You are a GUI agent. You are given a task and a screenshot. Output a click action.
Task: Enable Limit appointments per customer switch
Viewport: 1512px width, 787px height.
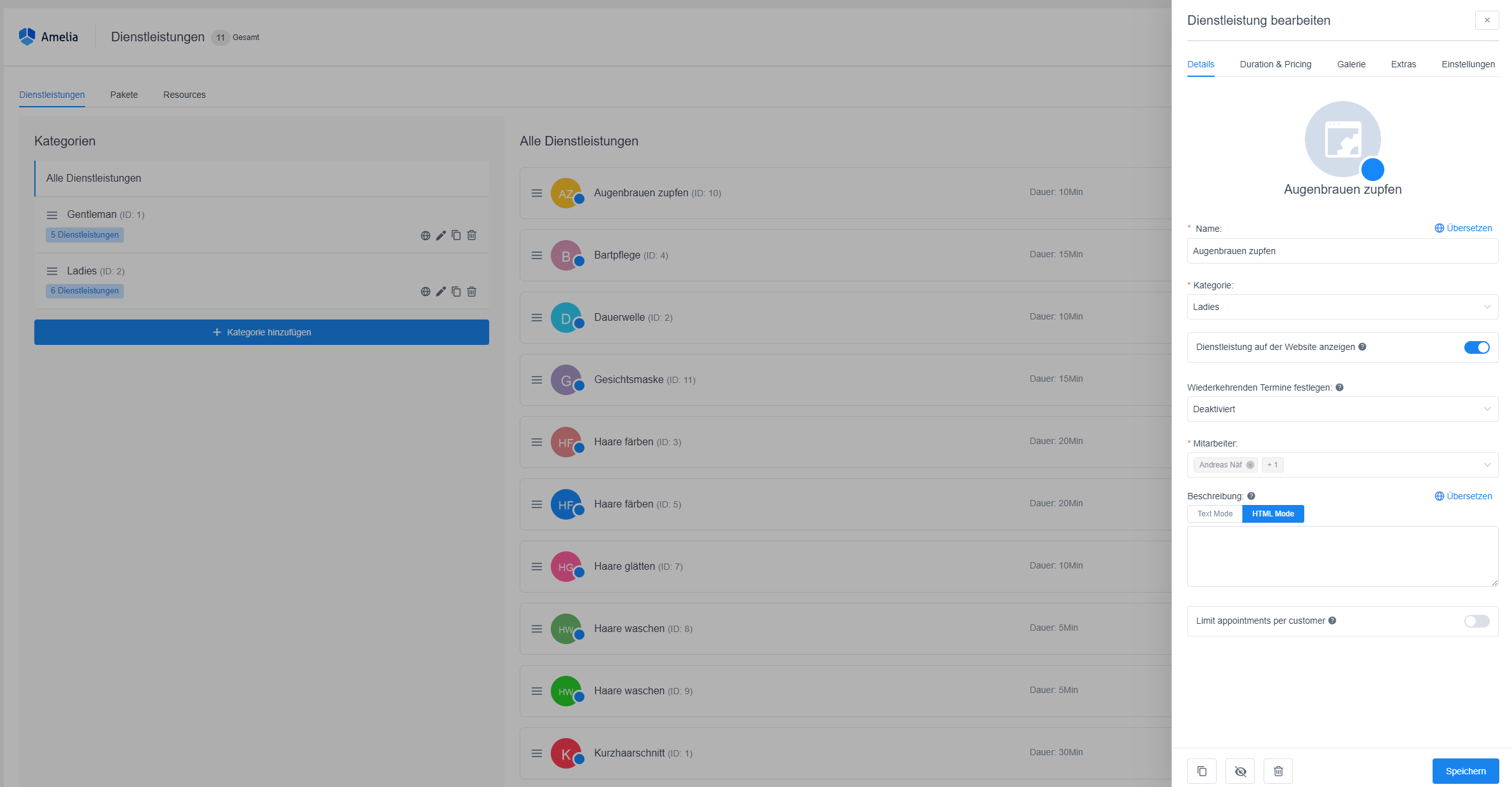(1476, 621)
